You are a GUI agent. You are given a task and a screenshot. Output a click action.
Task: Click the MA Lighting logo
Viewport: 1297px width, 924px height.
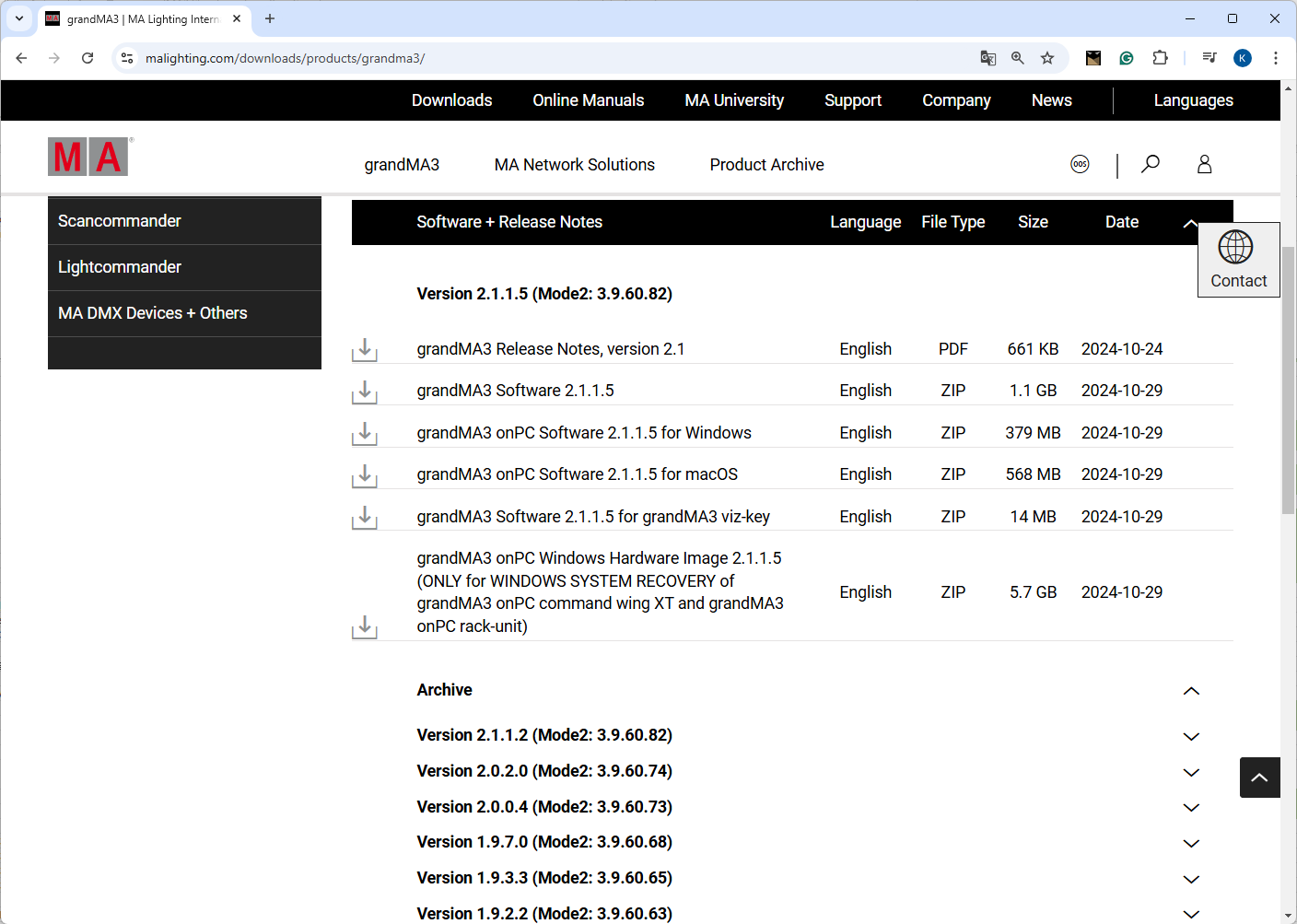pos(88,158)
